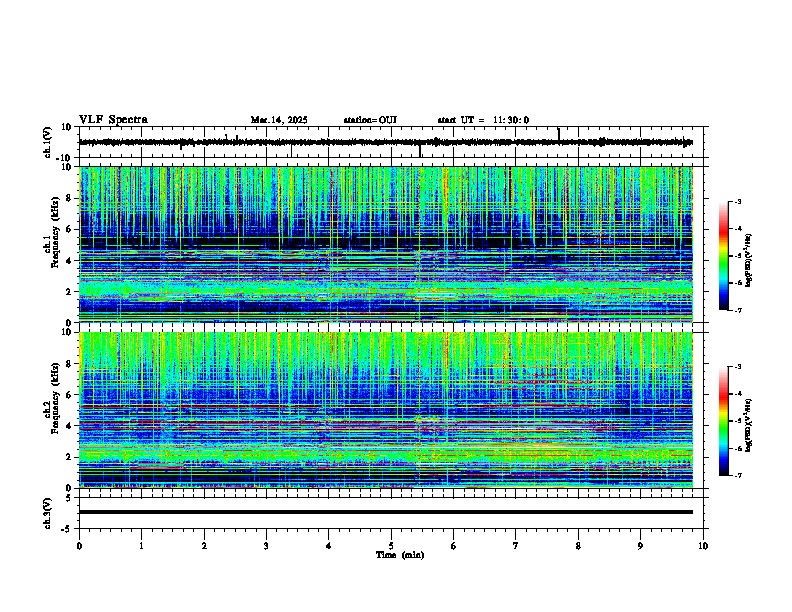Image resolution: width=792 pixels, height=612 pixels.
Task: Click the "-3" label on ch.2 colorbar
Action: 737,367
